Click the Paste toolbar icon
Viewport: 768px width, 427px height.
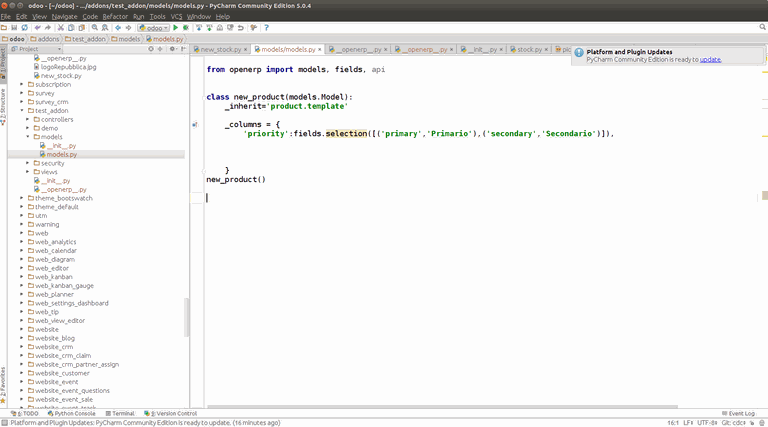click(x=81, y=28)
